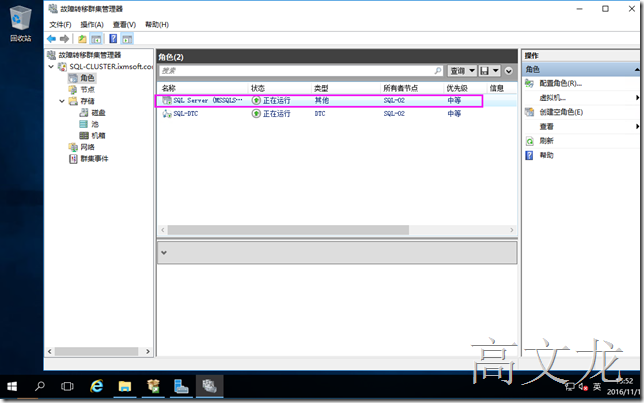Sort by the 优先级 column header
This screenshot has height=403, width=644.
(457, 88)
